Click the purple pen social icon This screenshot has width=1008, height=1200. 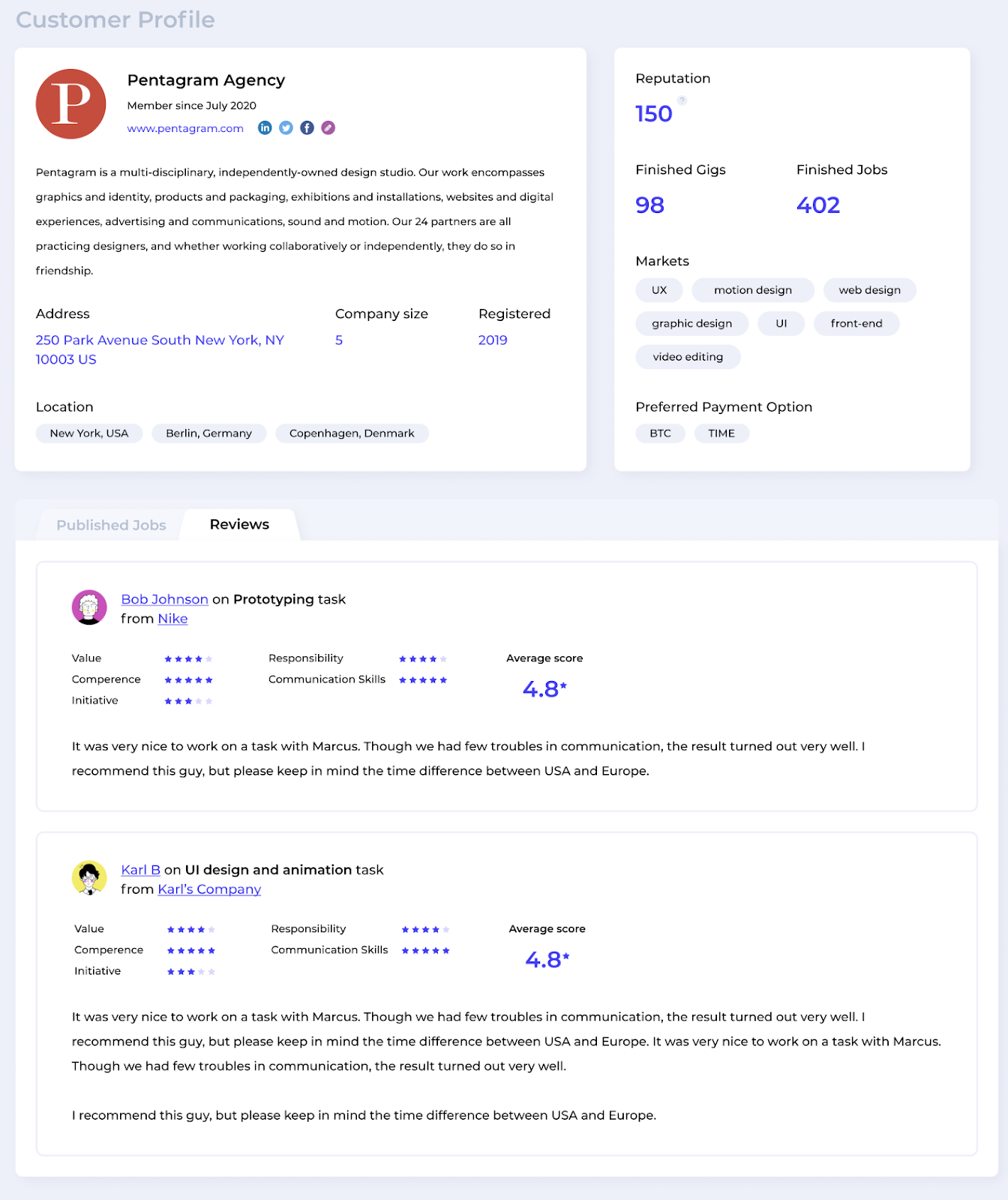[x=328, y=128]
